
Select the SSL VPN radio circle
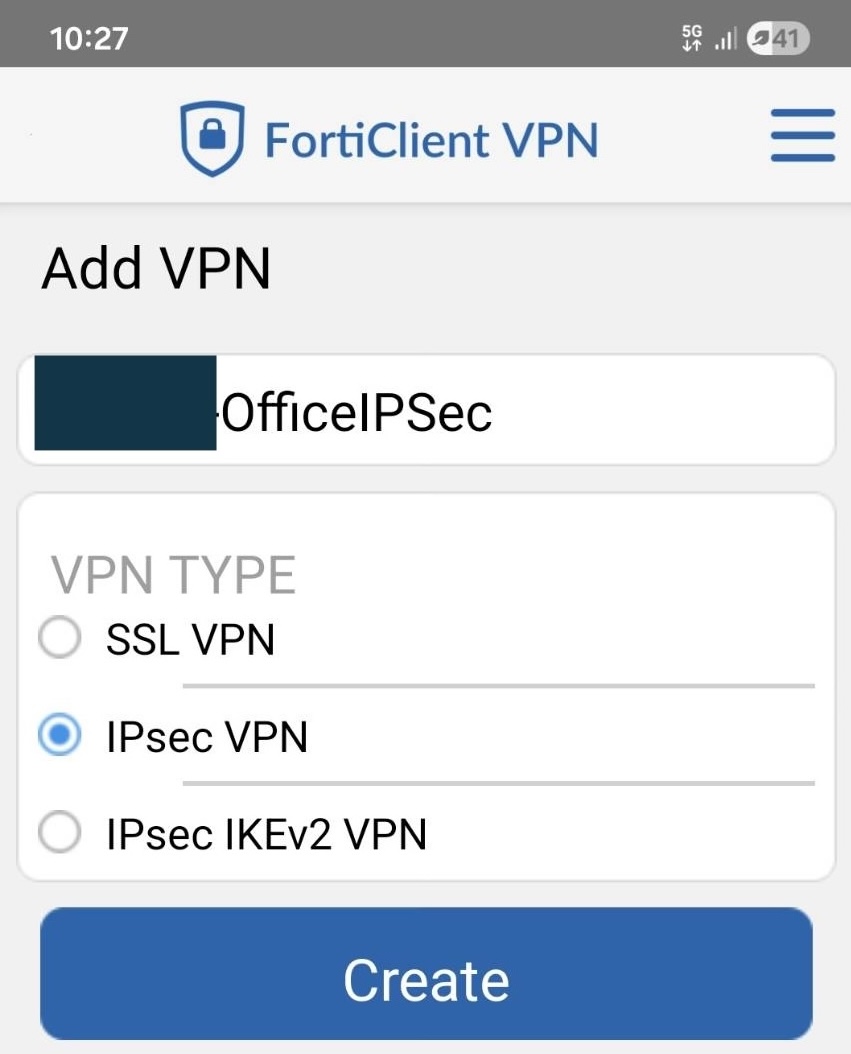tap(59, 639)
